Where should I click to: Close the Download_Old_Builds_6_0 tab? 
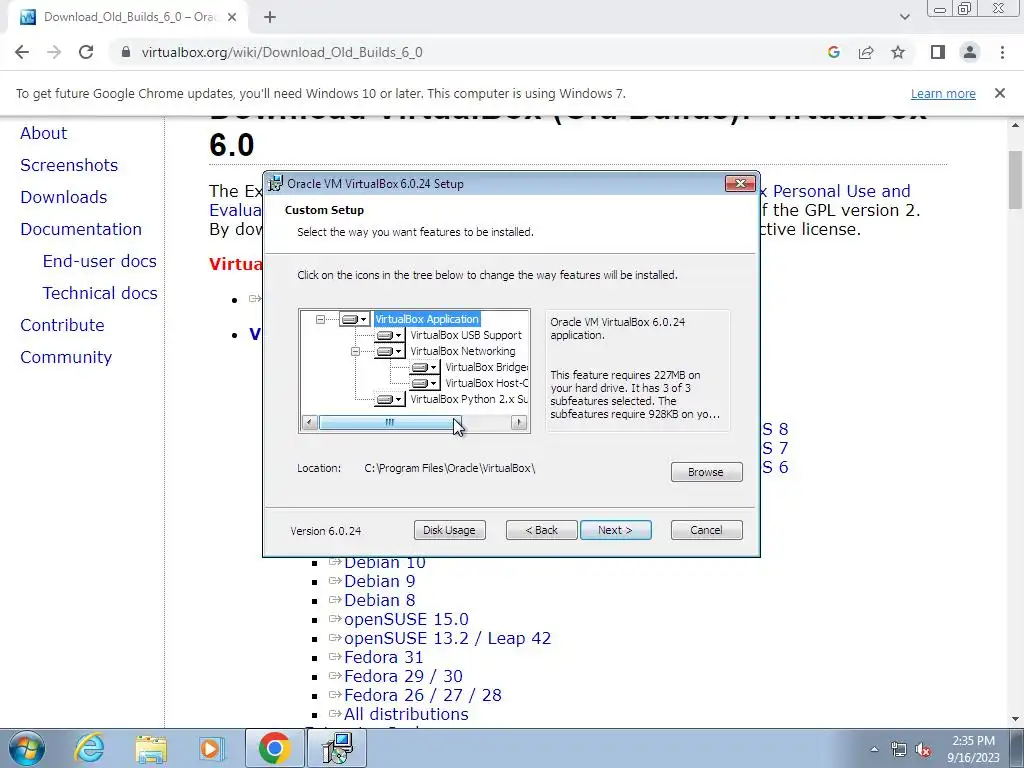232,18
